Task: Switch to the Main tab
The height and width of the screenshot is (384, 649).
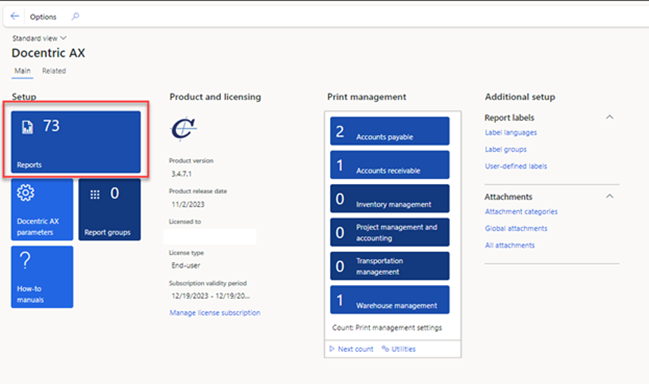Action: pyautogui.click(x=22, y=71)
